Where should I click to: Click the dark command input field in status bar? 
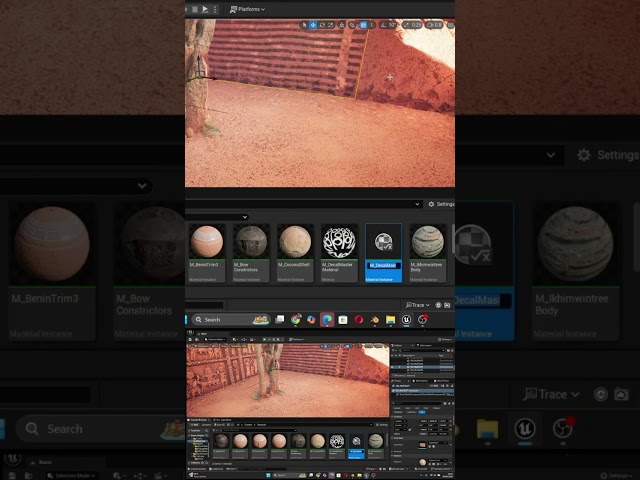(204, 305)
